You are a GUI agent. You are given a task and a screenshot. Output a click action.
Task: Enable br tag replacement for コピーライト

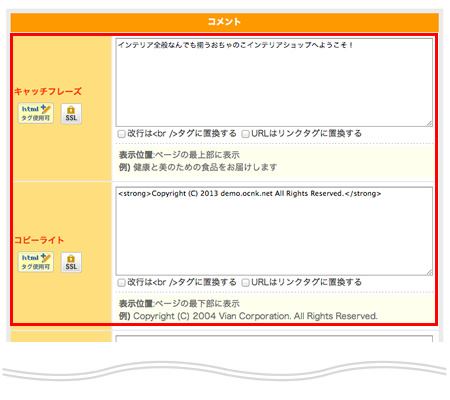tap(121, 283)
